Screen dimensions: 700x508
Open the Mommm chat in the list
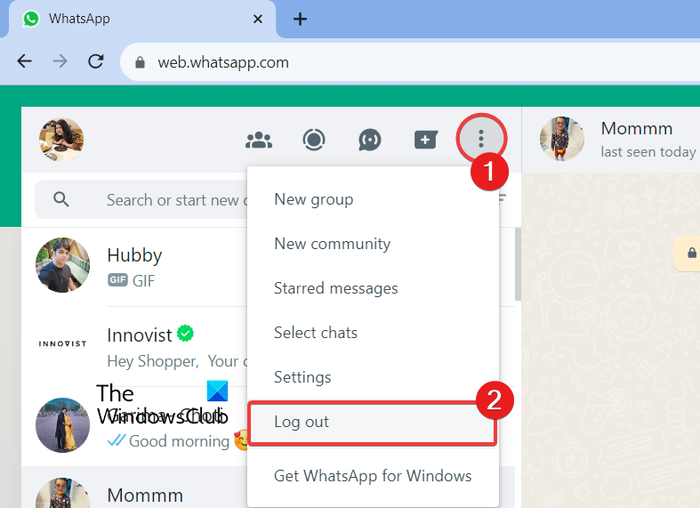tap(134, 488)
